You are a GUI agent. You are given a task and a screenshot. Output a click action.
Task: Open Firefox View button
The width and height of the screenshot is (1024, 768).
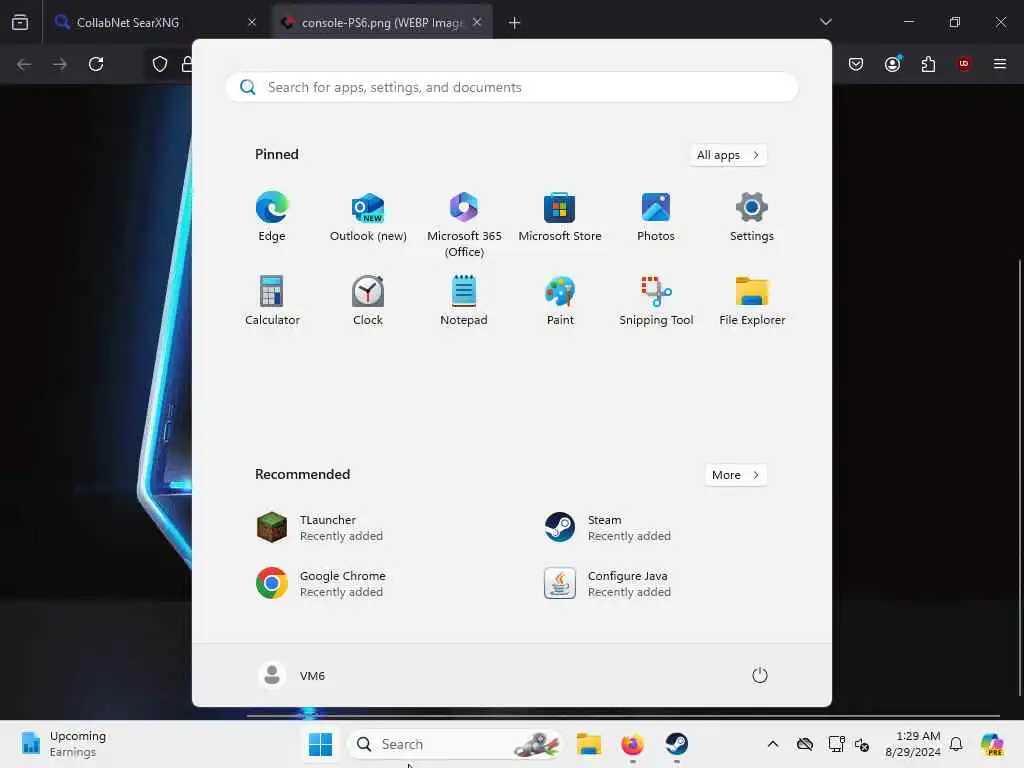pyautogui.click(x=20, y=22)
